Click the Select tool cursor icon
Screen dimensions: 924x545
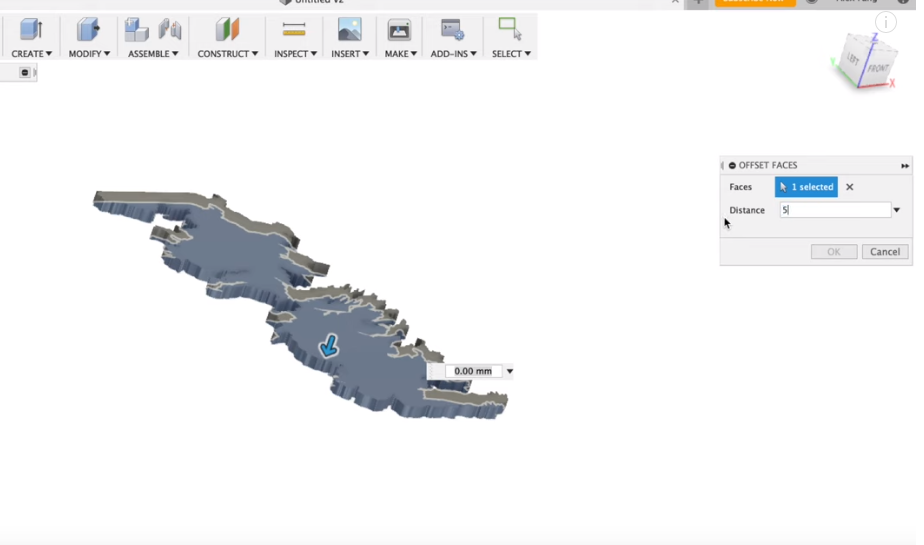[510, 29]
